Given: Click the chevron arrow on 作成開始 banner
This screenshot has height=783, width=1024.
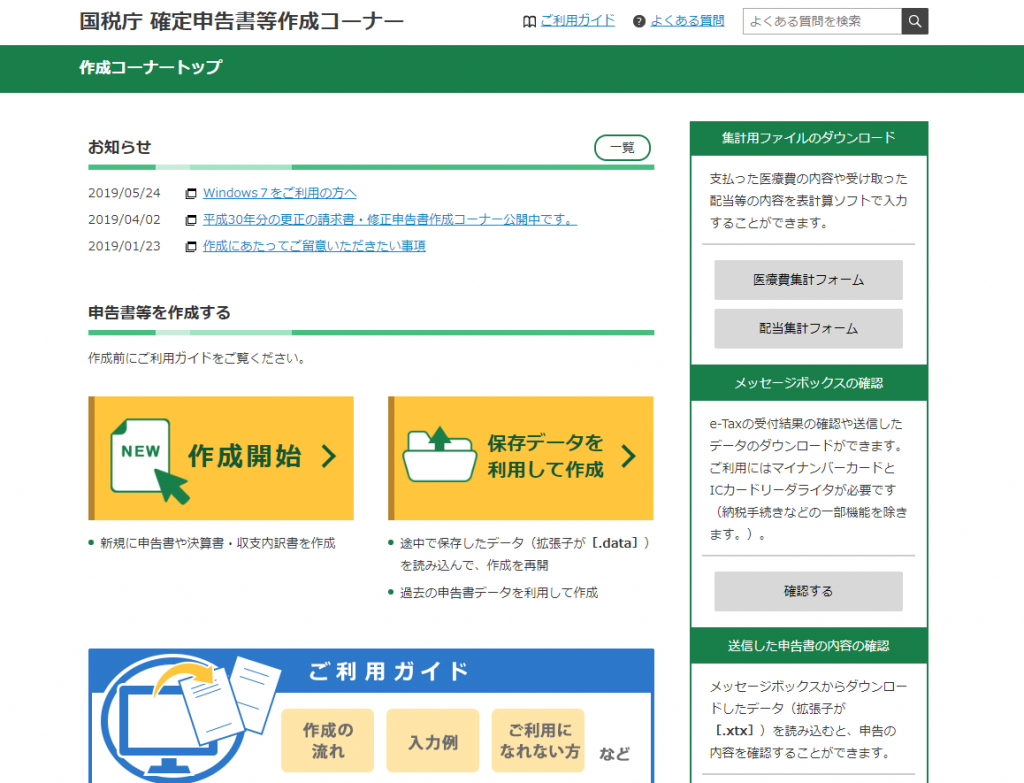Looking at the screenshot, I should (328, 457).
